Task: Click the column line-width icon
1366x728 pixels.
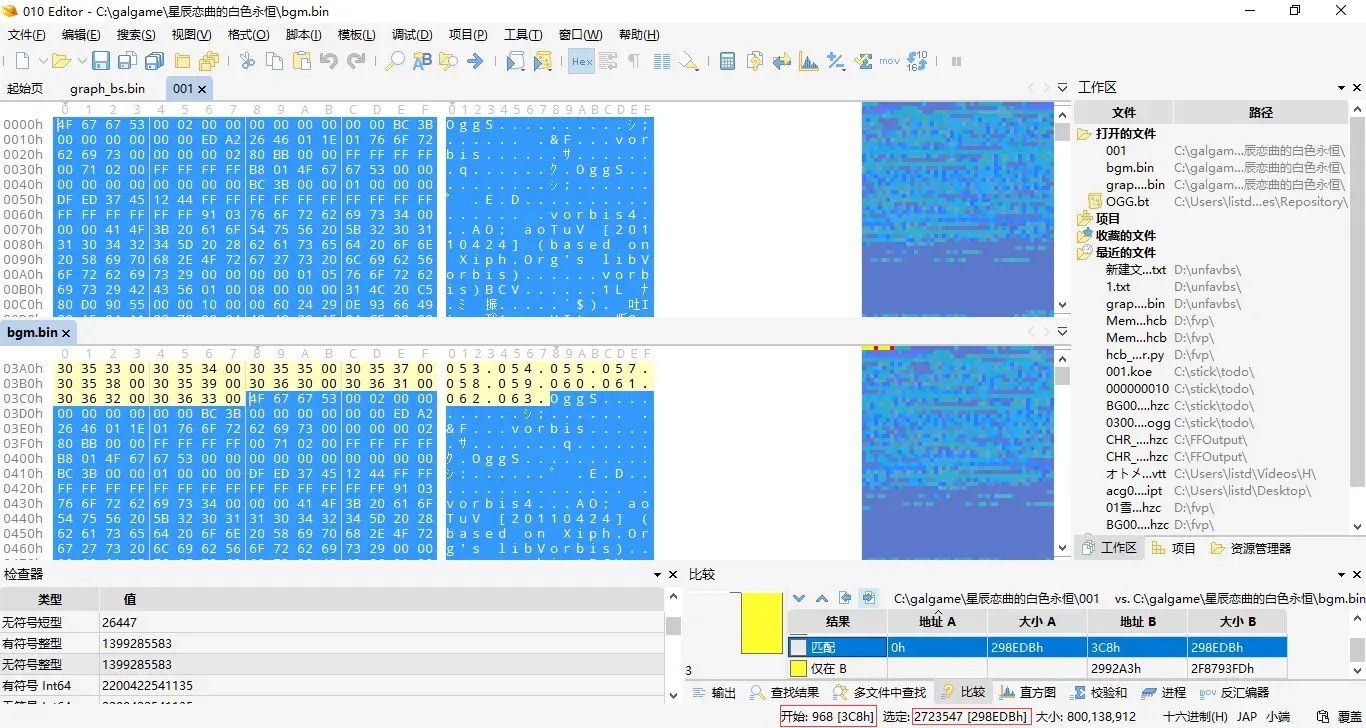Action: pos(661,61)
